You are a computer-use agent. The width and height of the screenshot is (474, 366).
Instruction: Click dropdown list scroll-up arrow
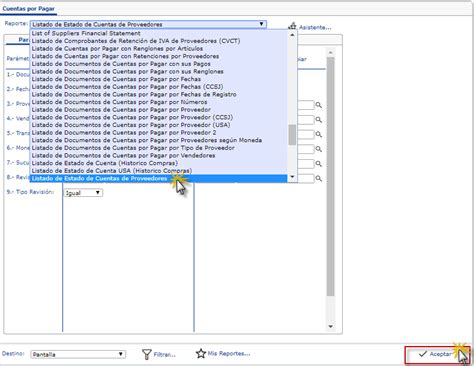tap(292, 34)
